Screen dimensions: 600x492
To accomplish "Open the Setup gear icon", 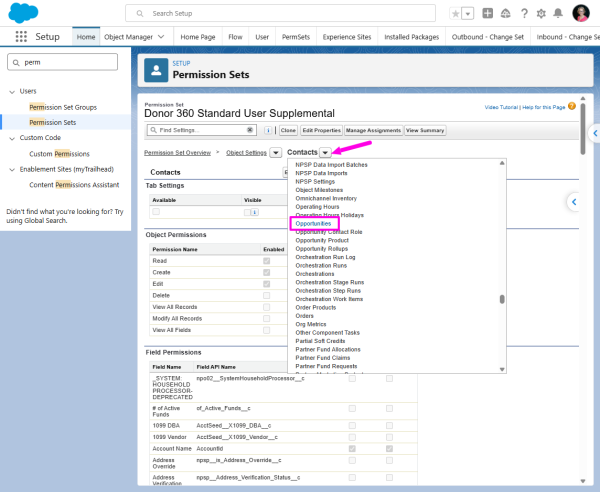I will [541, 14].
